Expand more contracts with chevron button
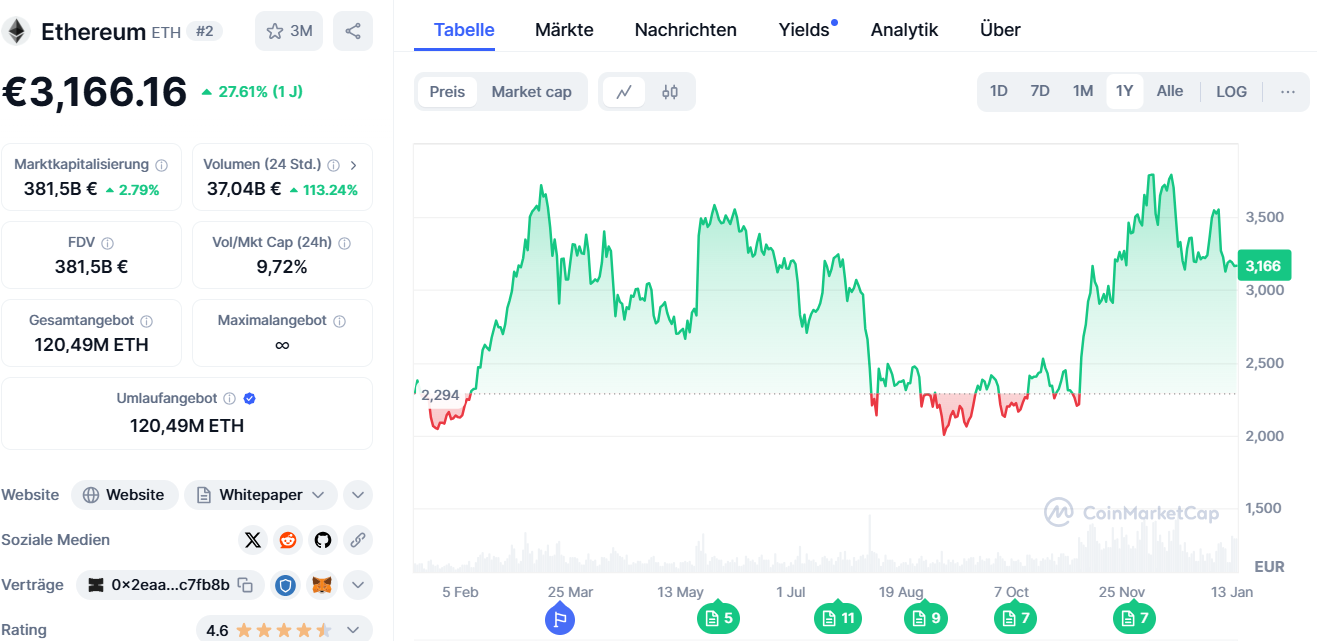The width and height of the screenshot is (1317, 641). [357, 585]
